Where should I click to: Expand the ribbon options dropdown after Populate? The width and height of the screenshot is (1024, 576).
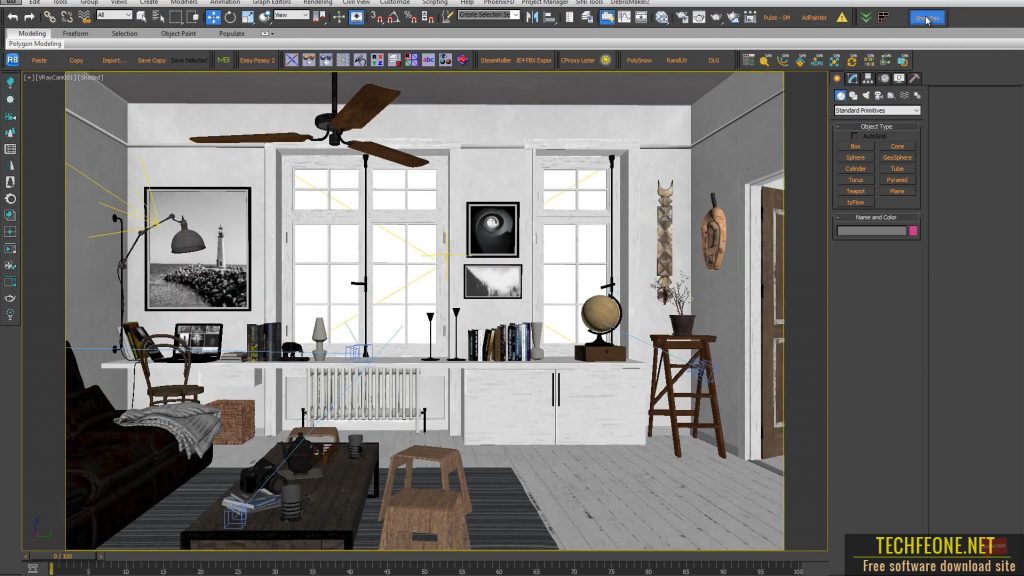[267, 33]
